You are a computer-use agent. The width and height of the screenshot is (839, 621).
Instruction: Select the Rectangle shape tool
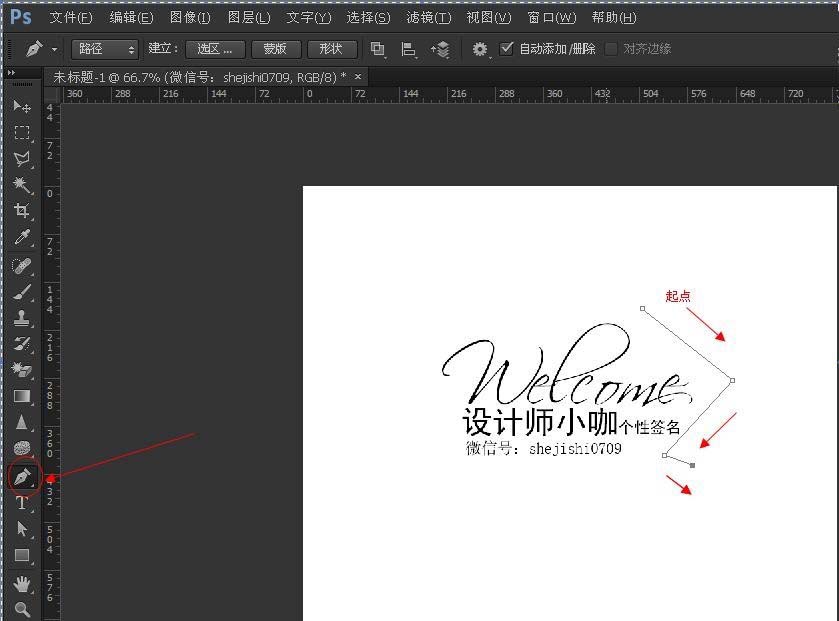tap(21, 555)
